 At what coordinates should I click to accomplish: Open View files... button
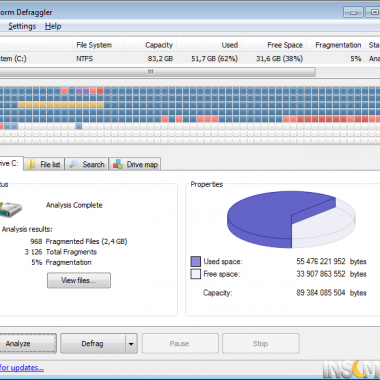click(79, 280)
